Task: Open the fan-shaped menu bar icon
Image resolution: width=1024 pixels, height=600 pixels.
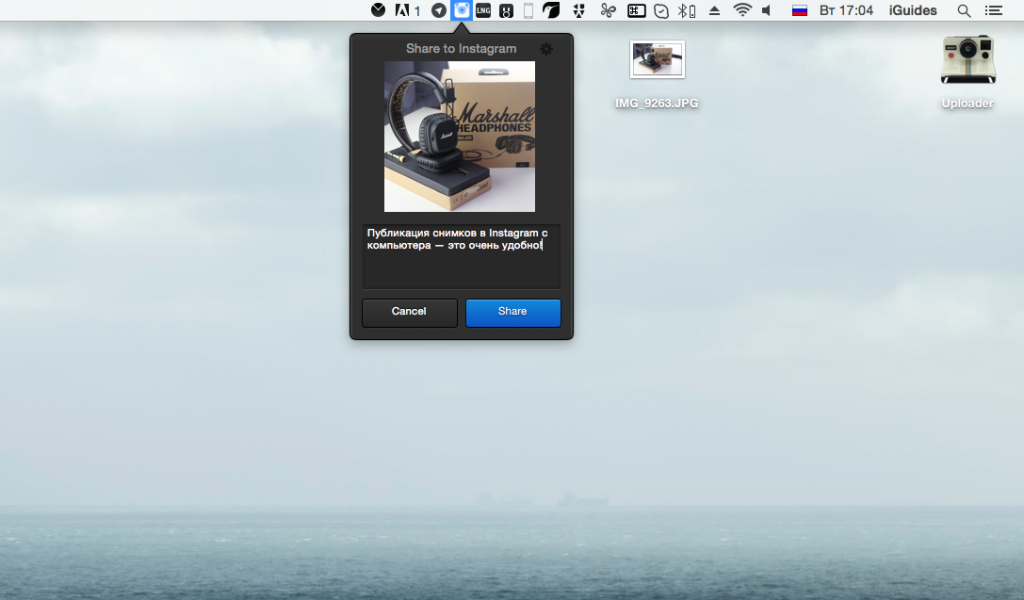Action: click(x=608, y=10)
